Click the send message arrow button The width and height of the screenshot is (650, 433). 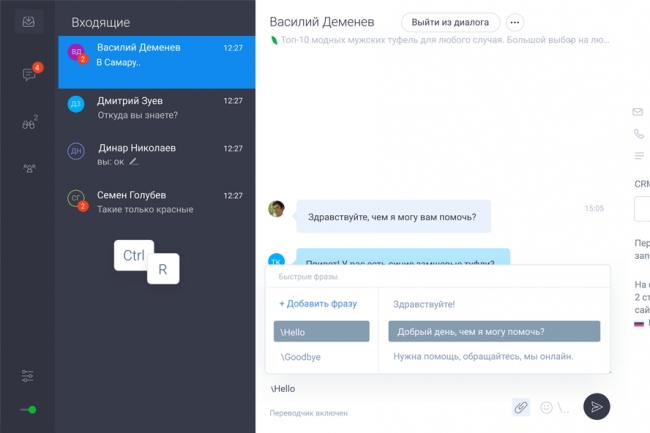pyautogui.click(x=597, y=406)
